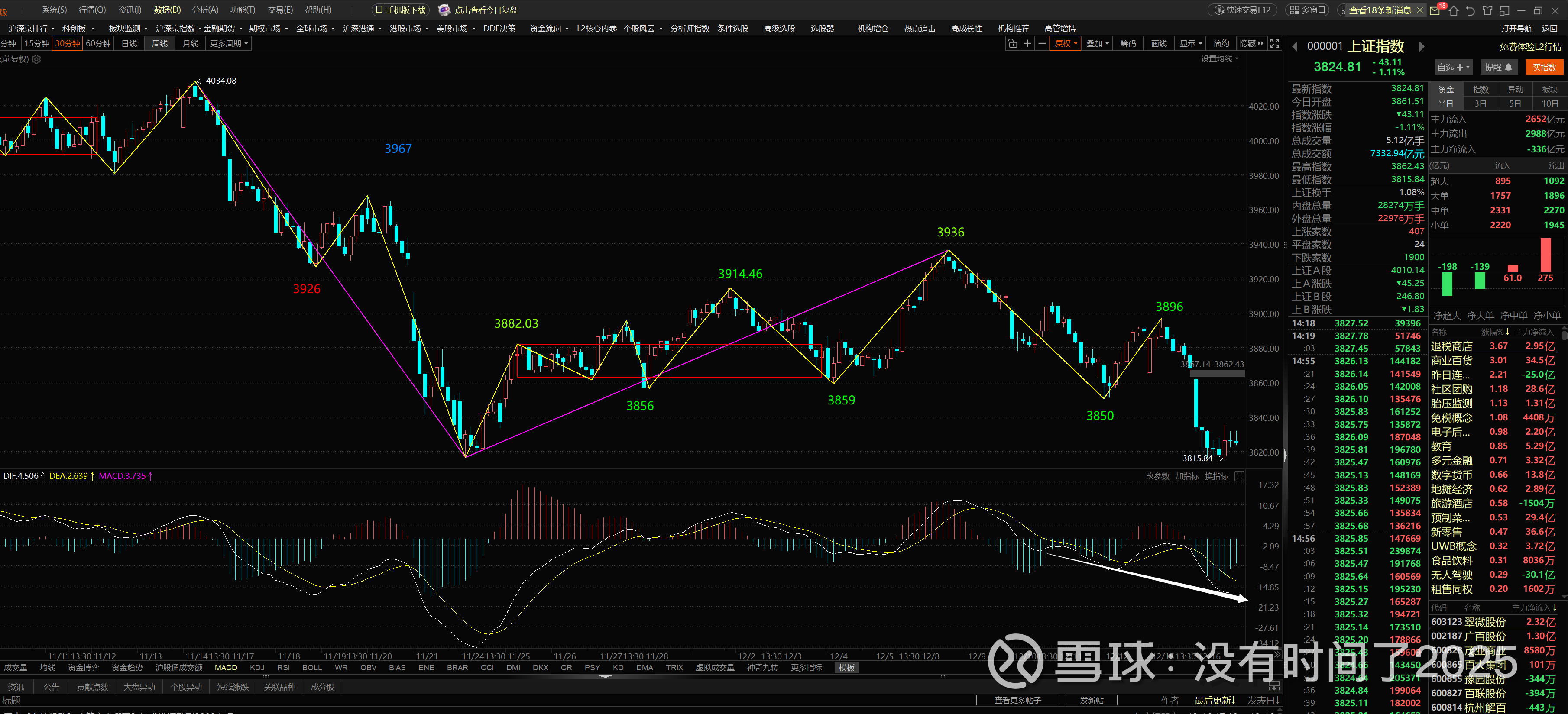Expand the 复权 dropdown
Screen dimensions: 1568x714
tap(1066, 43)
